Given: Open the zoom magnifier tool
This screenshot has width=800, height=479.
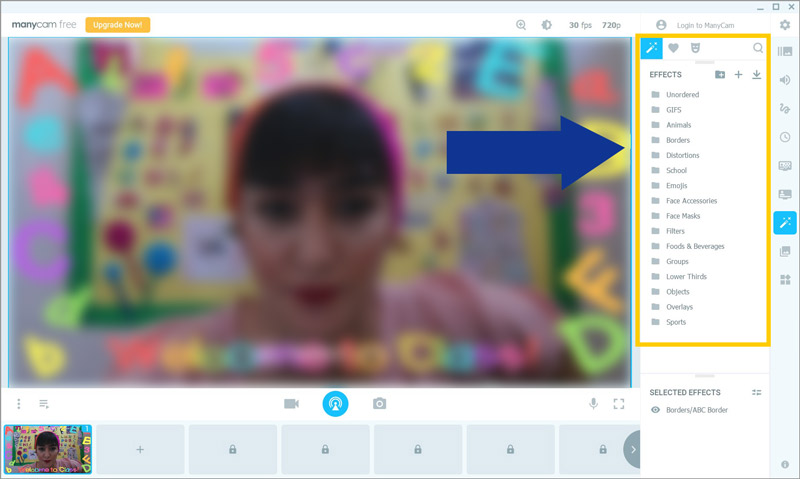Looking at the screenshot, I should coord(521,25).
